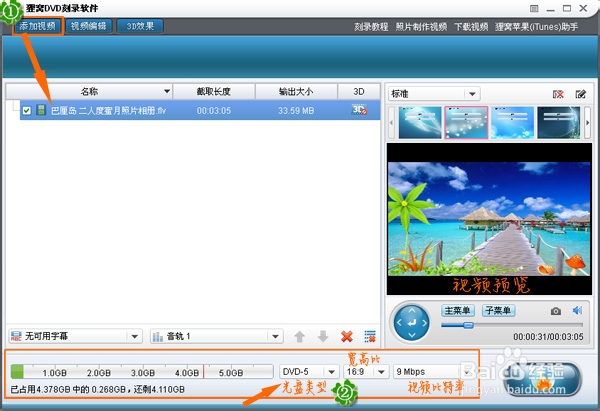Image resolution: width=600 pixels, height=411 pixels.
Task: Open the 狸窝苹果(iTunes)助手 link
Action: tap(536, 27)
